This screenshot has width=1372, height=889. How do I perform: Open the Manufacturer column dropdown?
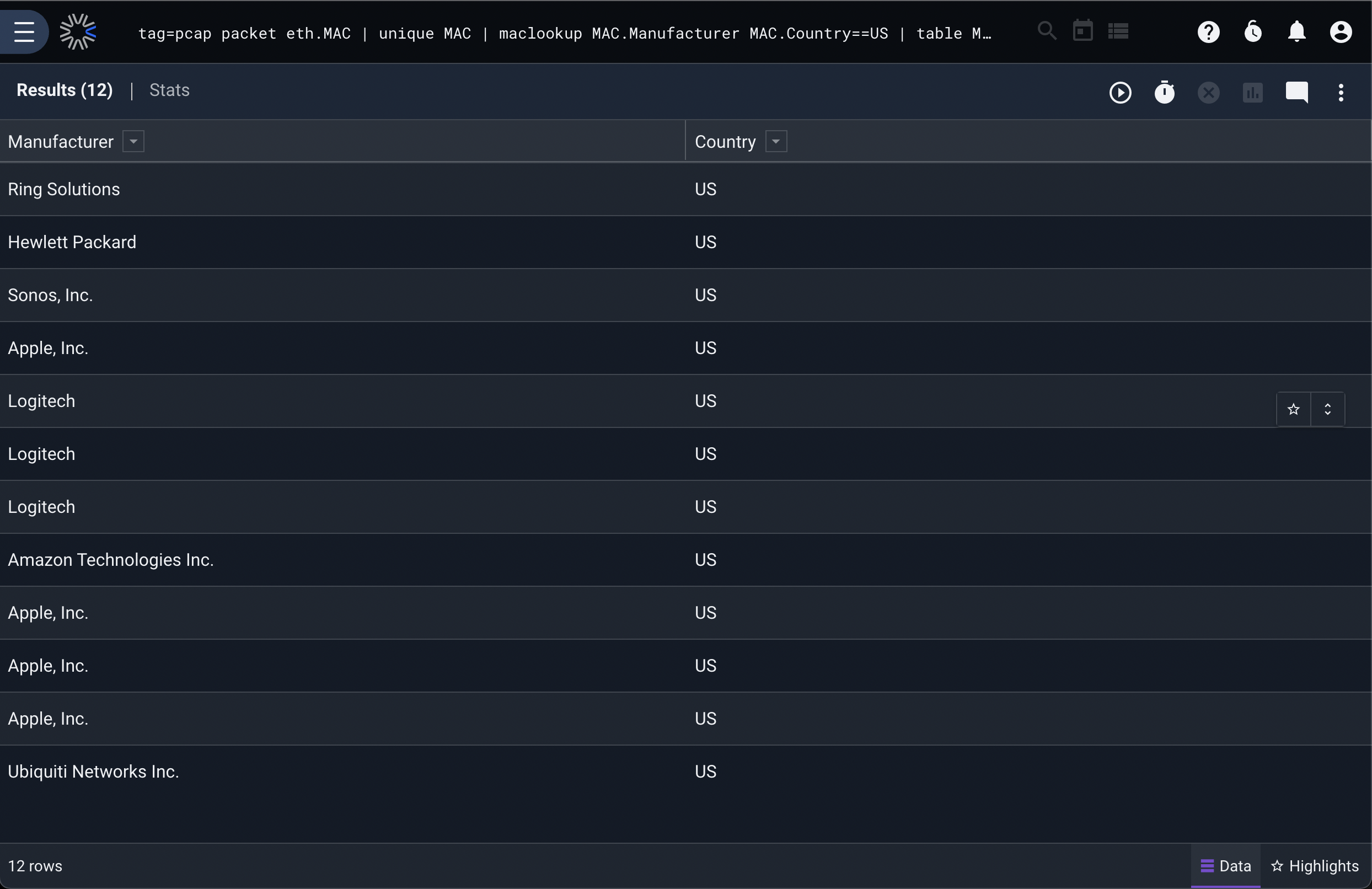[133, 141]
